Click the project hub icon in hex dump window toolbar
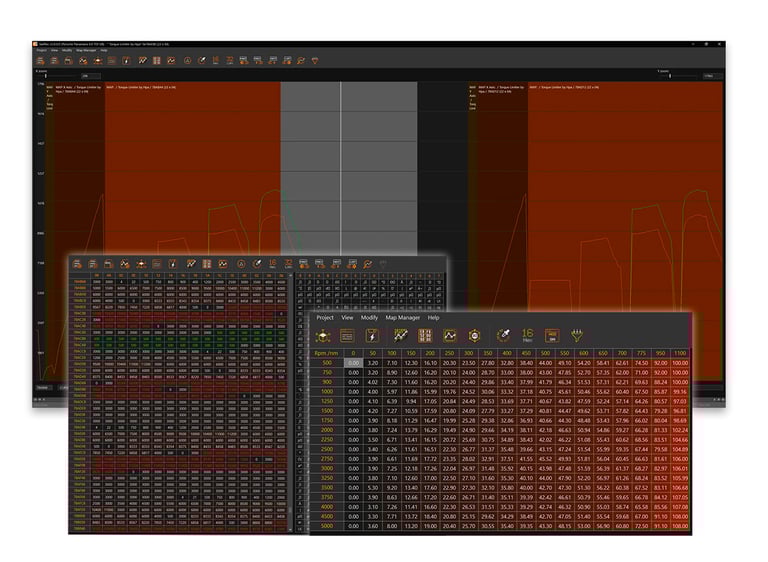The height and width of the screenshot is (562, 768). click(x=141, y=264)
